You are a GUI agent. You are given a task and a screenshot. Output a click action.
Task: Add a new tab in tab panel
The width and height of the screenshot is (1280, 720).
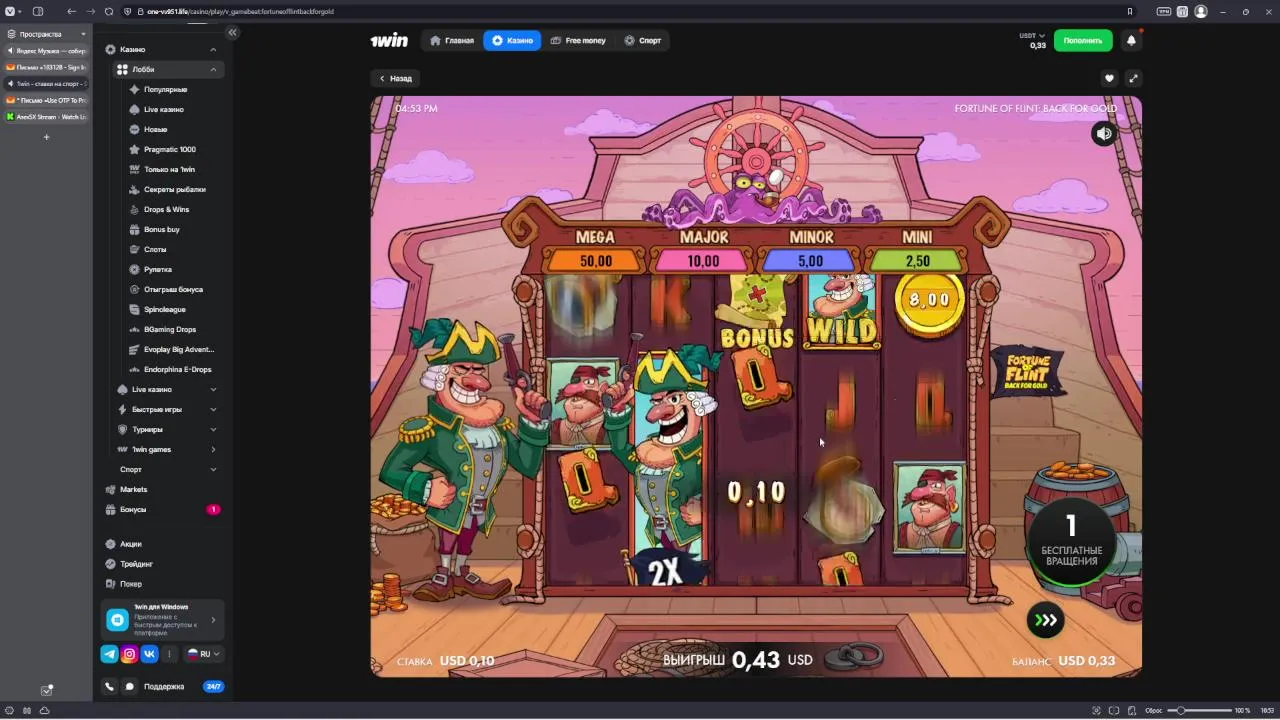pos(46,137)
